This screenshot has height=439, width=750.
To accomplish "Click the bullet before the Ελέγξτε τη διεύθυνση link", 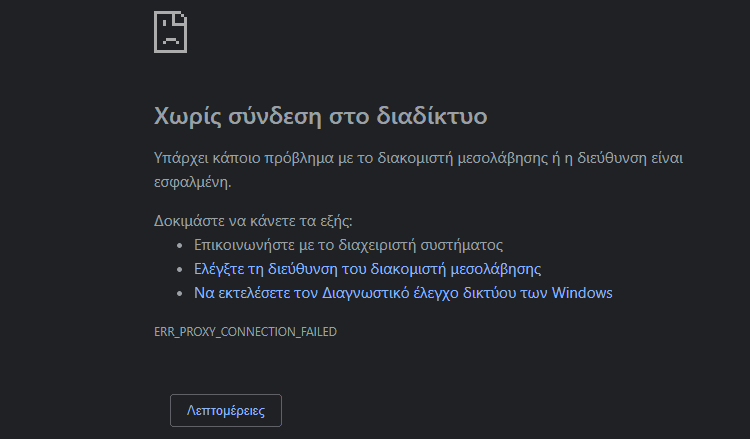I will [179, 269].
